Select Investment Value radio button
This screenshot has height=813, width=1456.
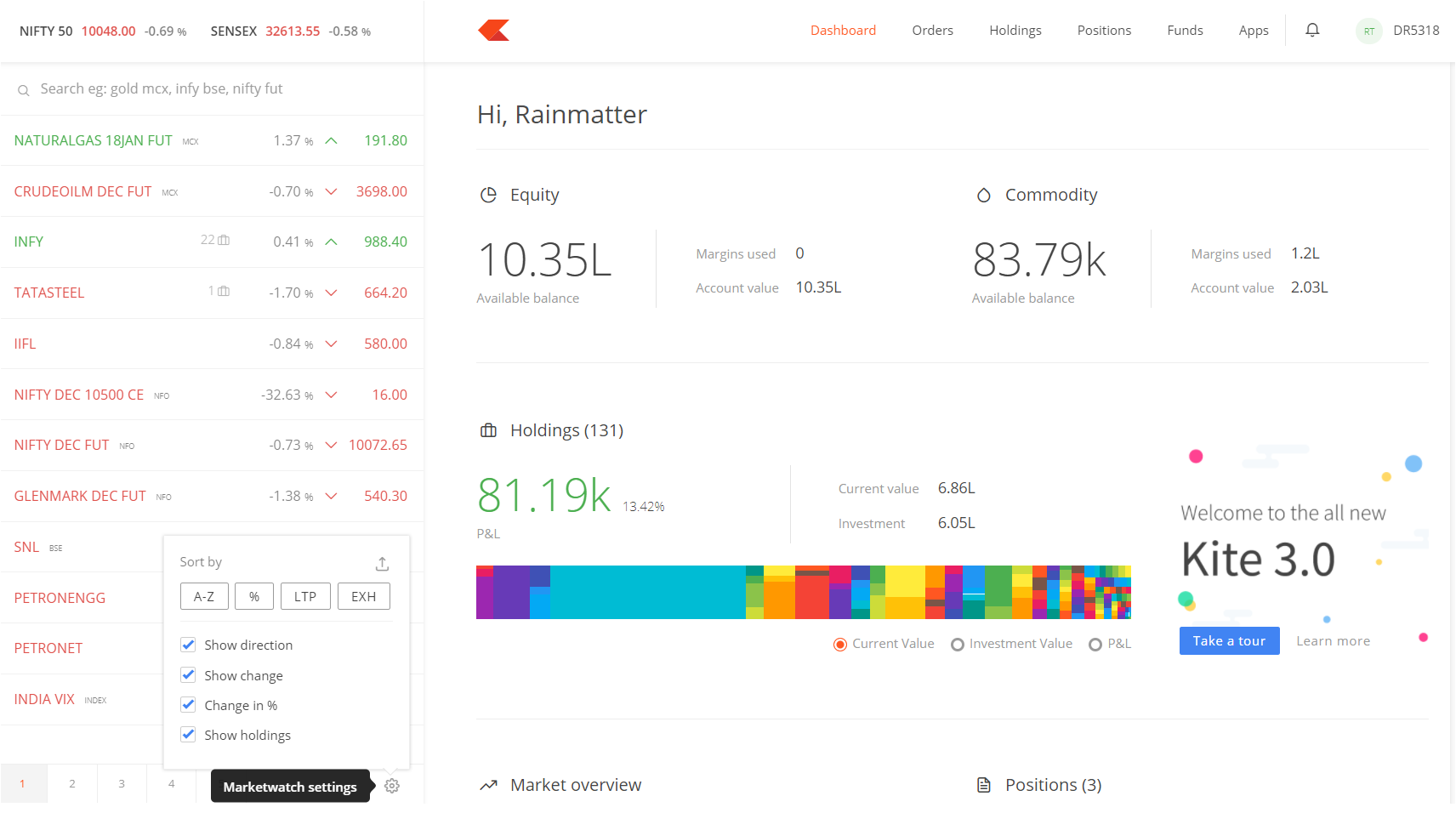pyautogui.click(x=958, y=645)
